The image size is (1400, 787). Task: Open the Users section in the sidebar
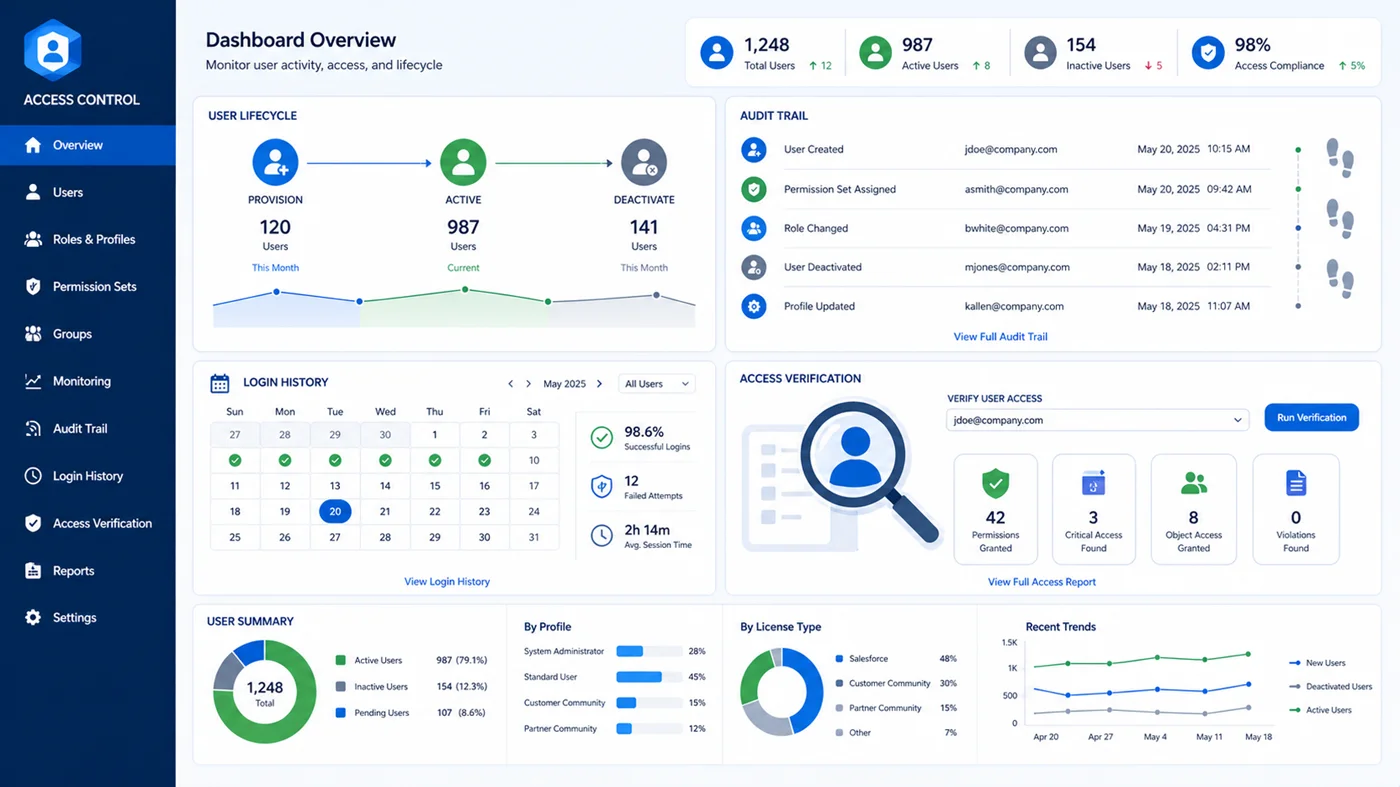(x=70, y=192)
